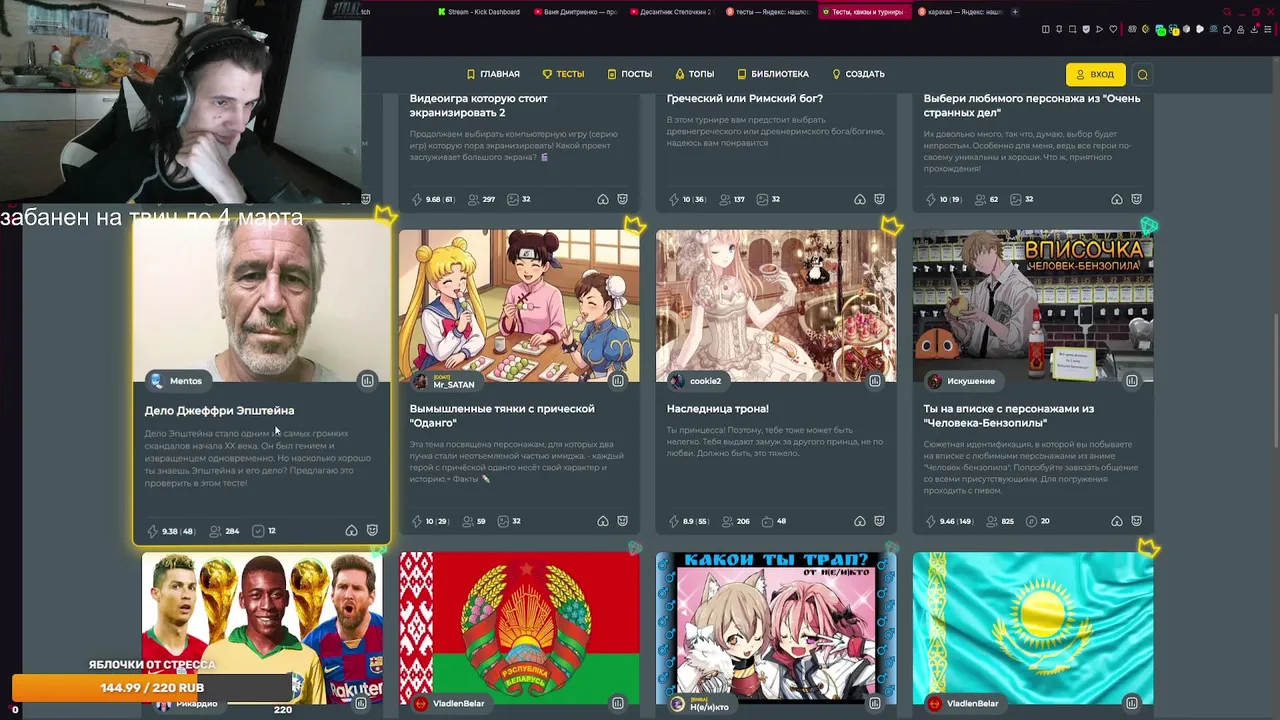1280x720 pixels.
Task: Open statistics icon on the cookie2 card
Action: (x=875, y=381)
